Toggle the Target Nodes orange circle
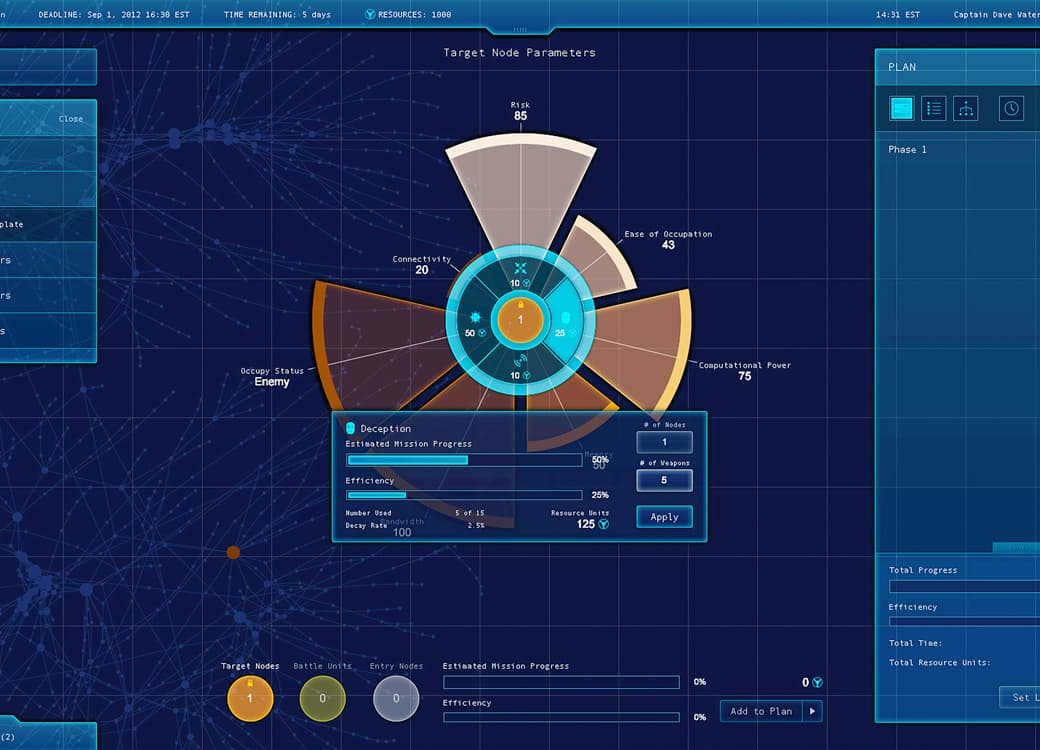 250,698
